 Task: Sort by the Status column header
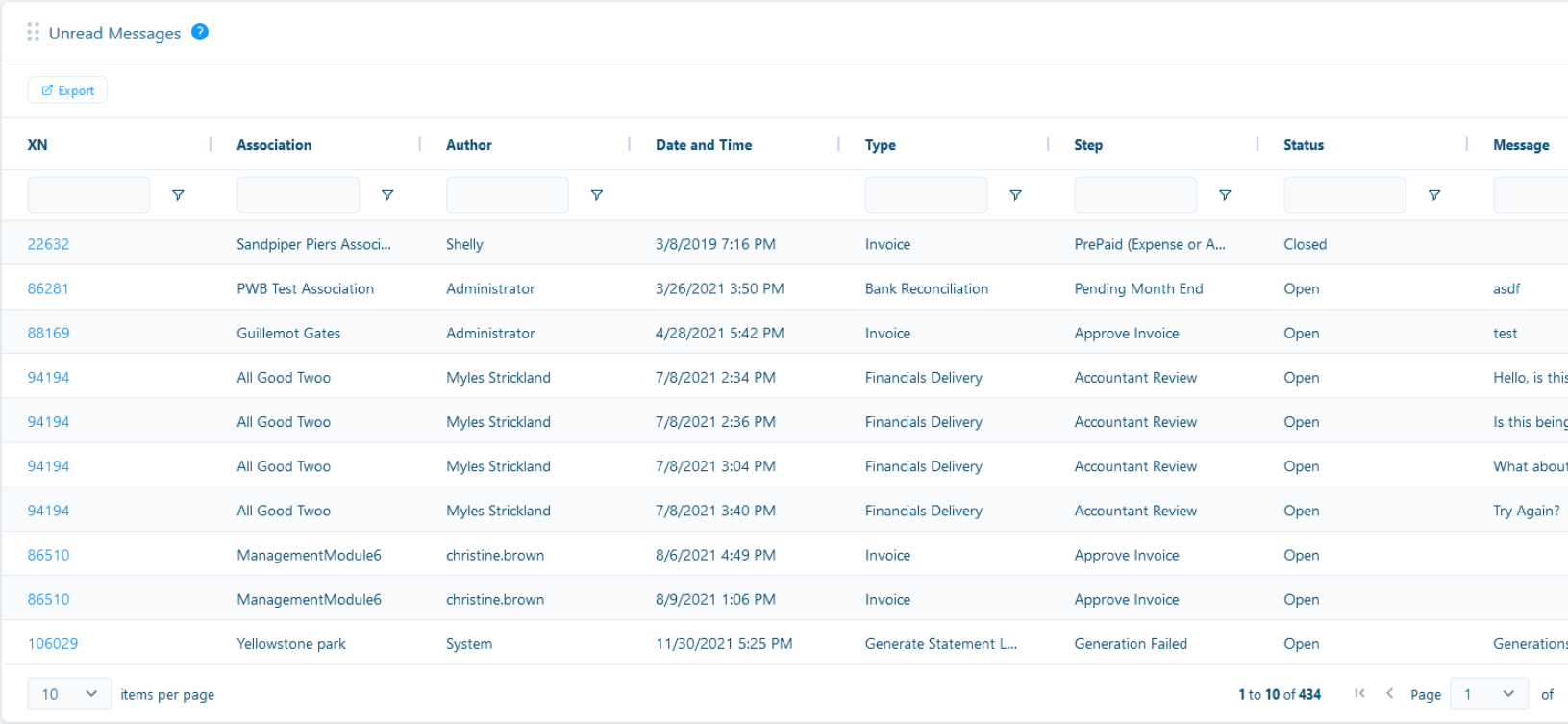[x=1304, y=145]
